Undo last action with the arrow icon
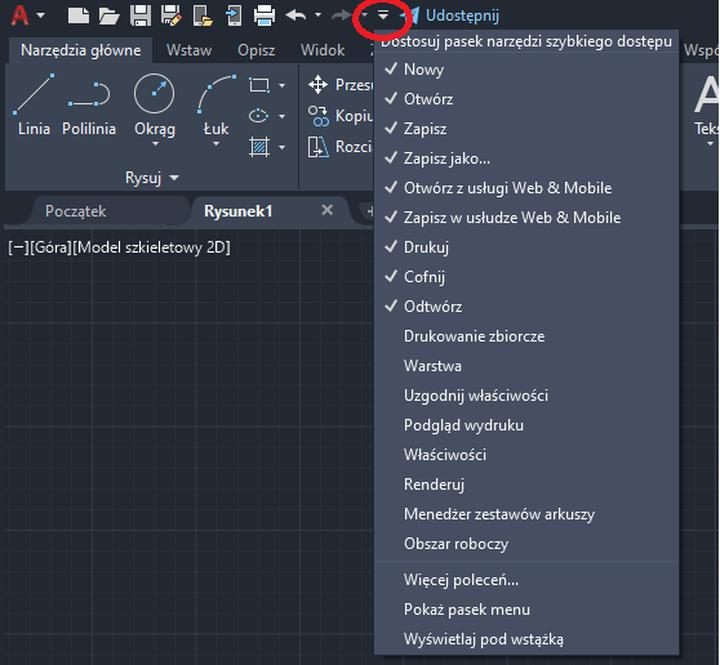 point(296,15)
